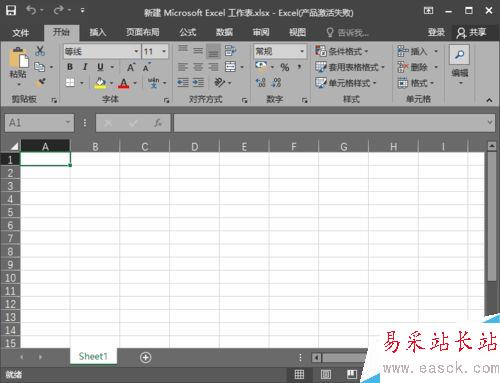Viewport: 500px width, 383px height.
Task: Click the Wrap Text icon
Action: coord(230,51)
